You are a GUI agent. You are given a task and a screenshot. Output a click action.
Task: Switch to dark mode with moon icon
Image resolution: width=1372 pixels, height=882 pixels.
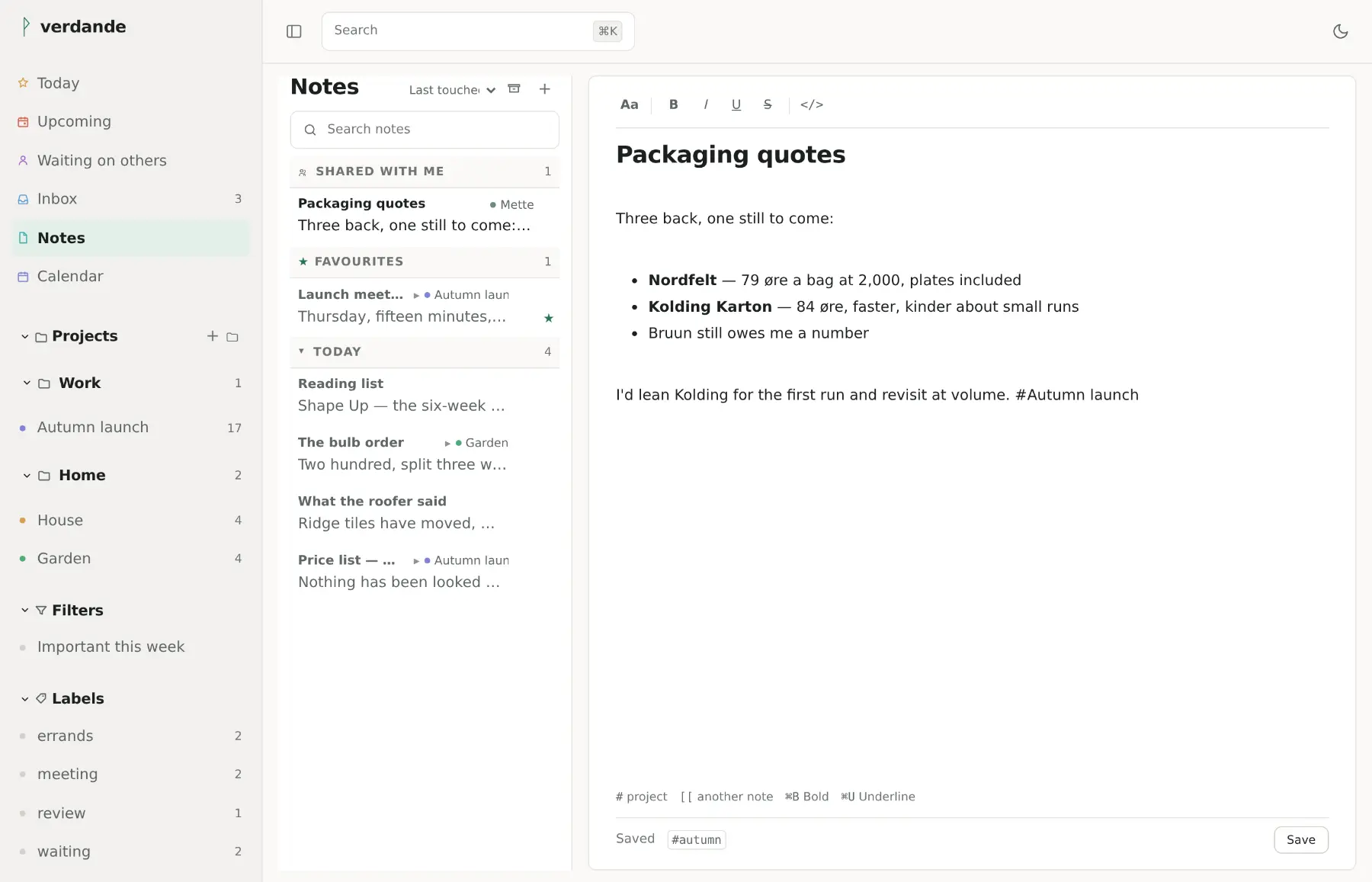(x=1340, y=31)
